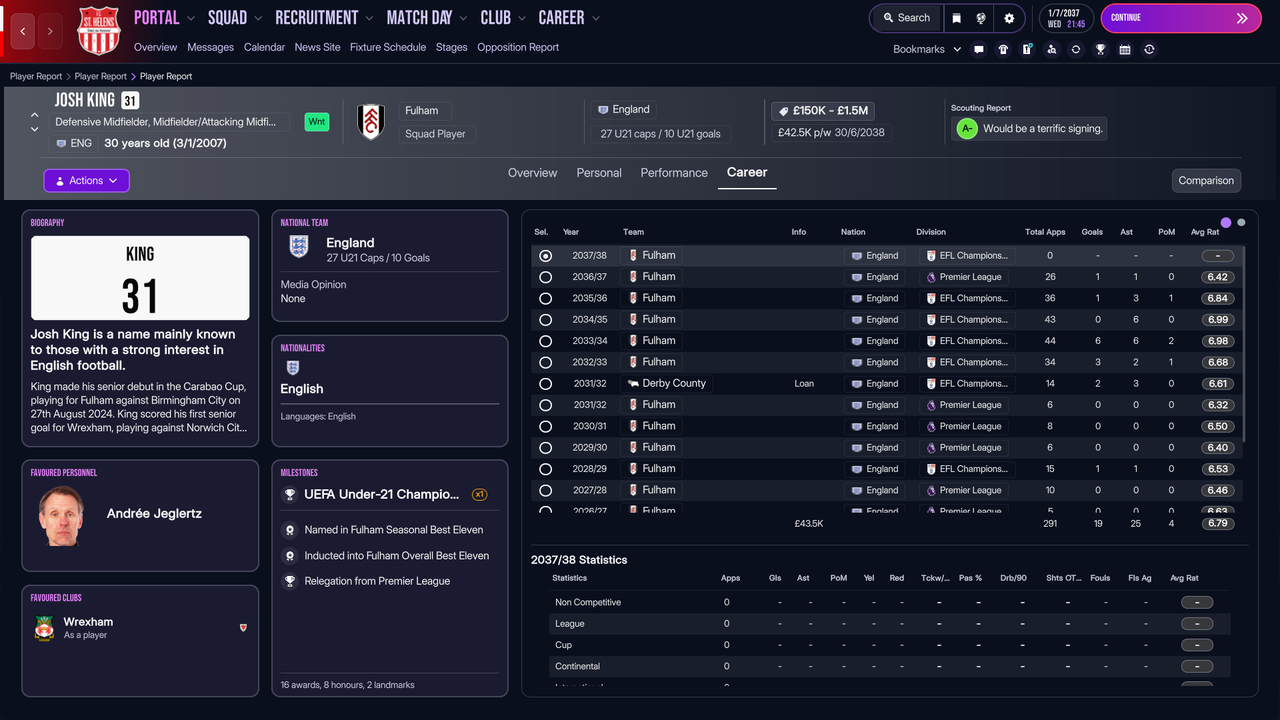Click the grey page indicator dot
The width and height of the screenshot is (1280, 720).
[1242, 222]
